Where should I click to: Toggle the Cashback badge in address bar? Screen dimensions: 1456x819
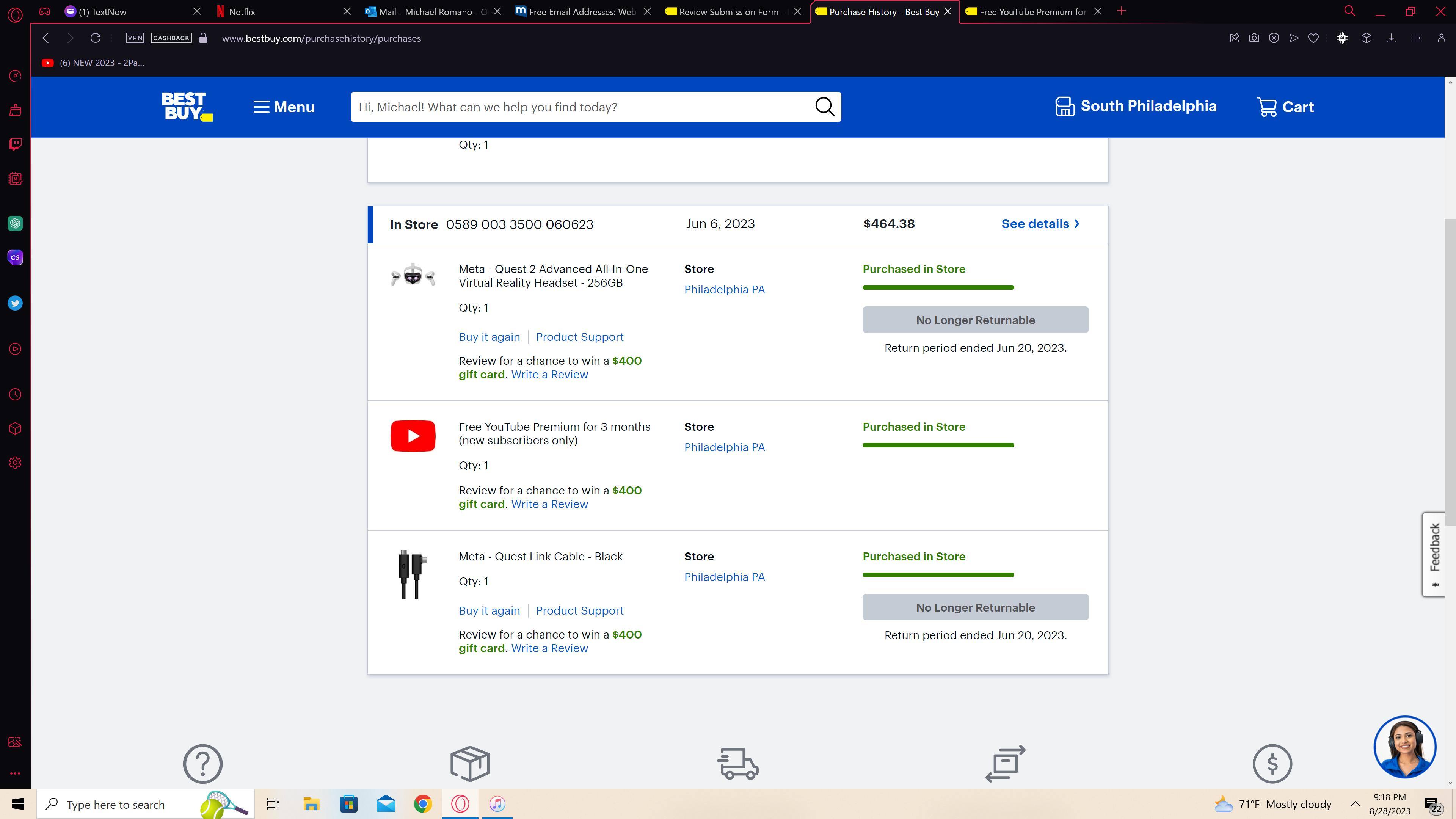coord(171,38)
